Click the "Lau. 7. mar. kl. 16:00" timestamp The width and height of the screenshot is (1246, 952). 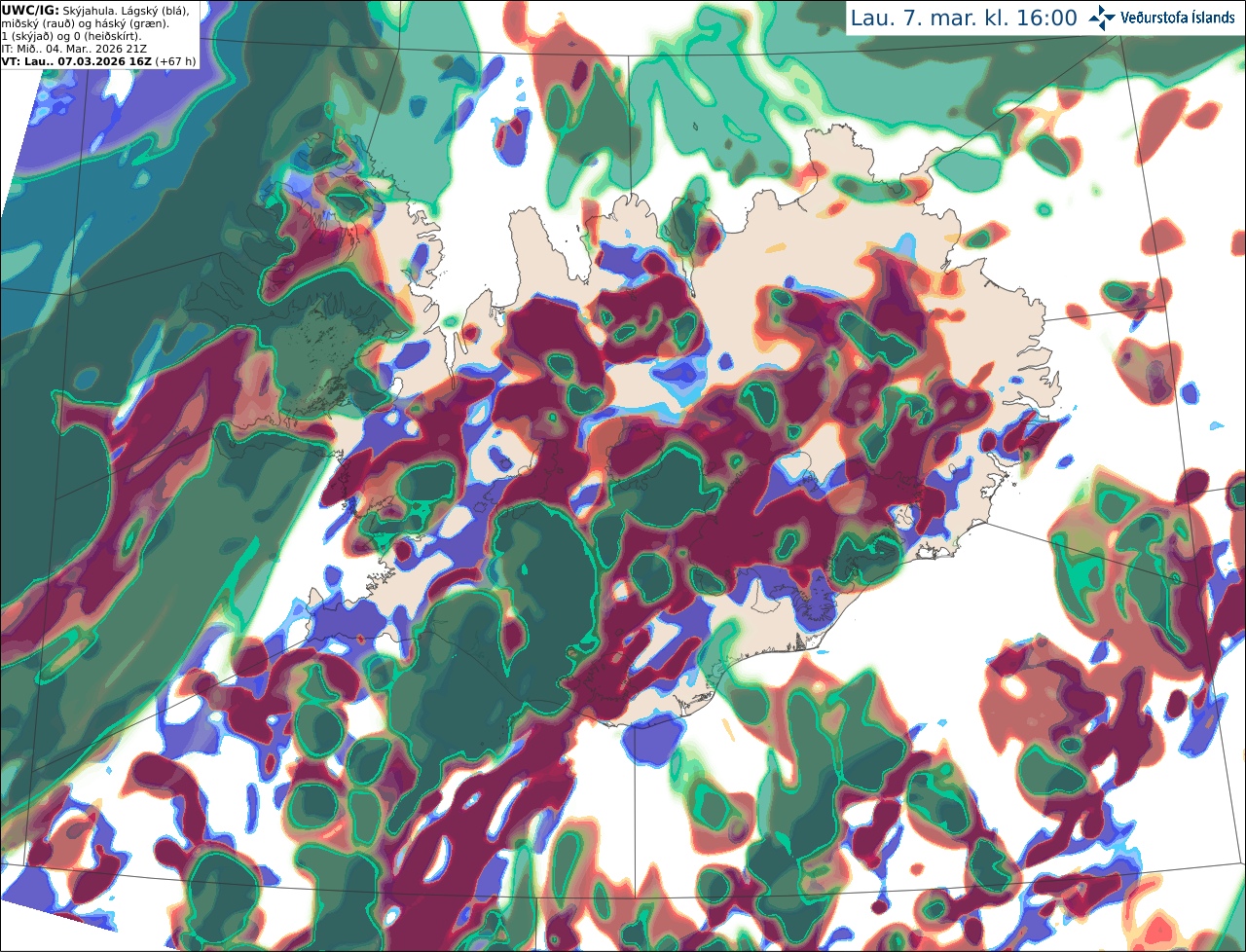964,18
